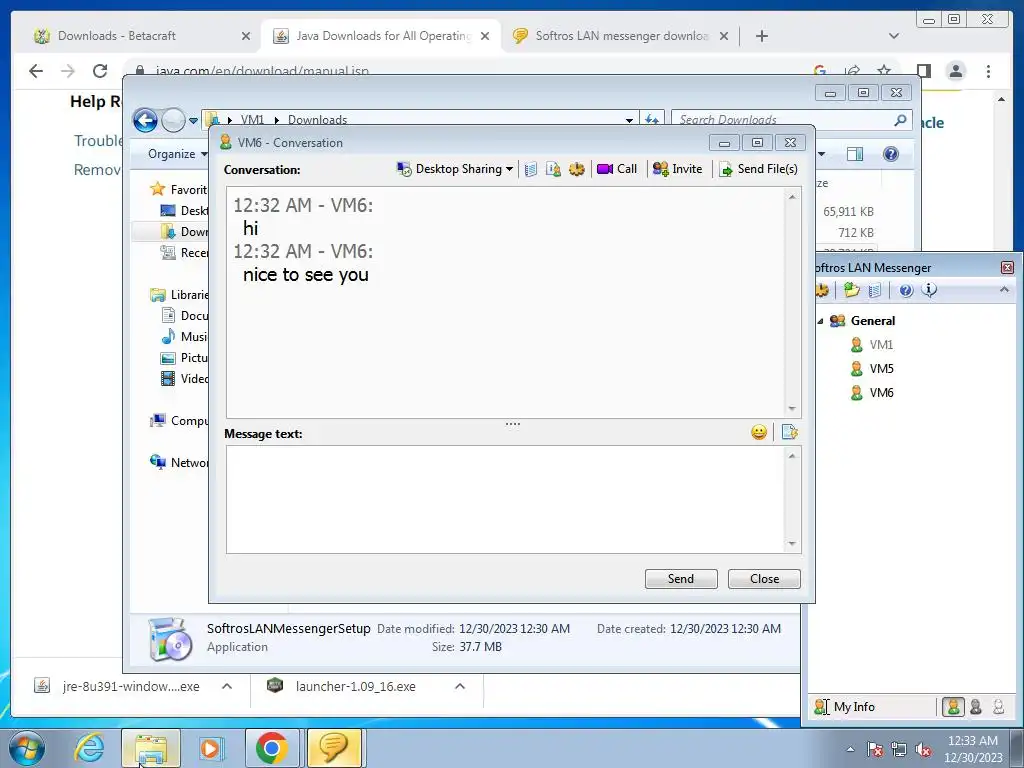Click muted volume icon in system tray
This screenshot has height=768, width=1024.
(923, 749)
